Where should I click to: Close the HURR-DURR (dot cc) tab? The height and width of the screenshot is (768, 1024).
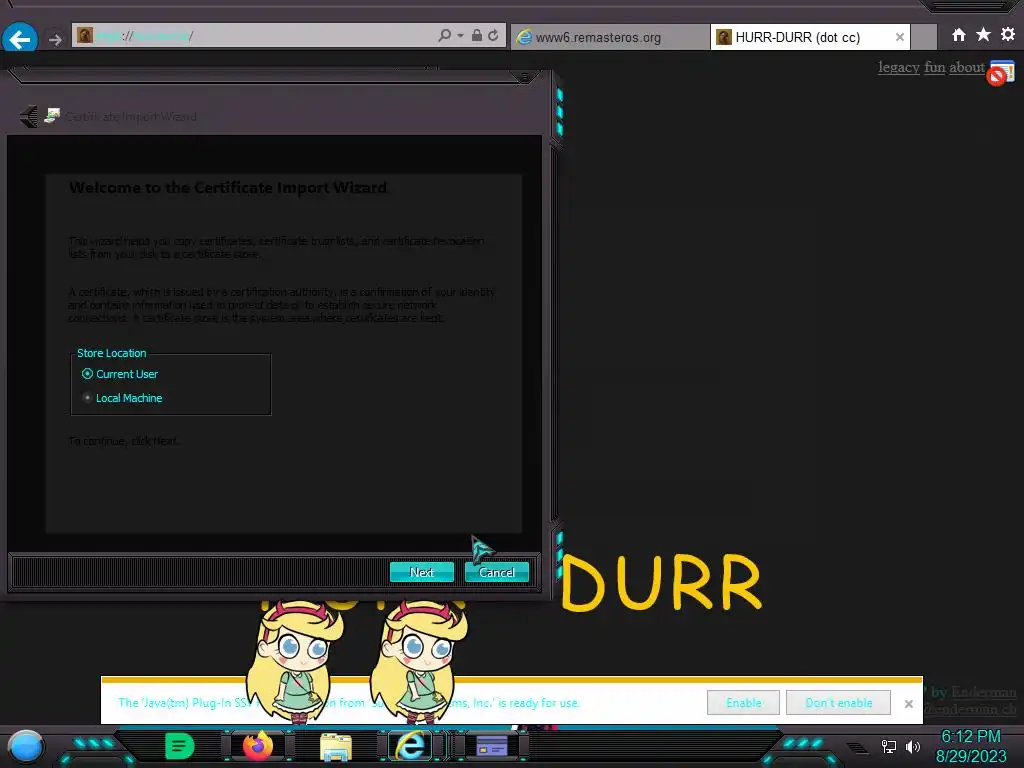point(900,37)
